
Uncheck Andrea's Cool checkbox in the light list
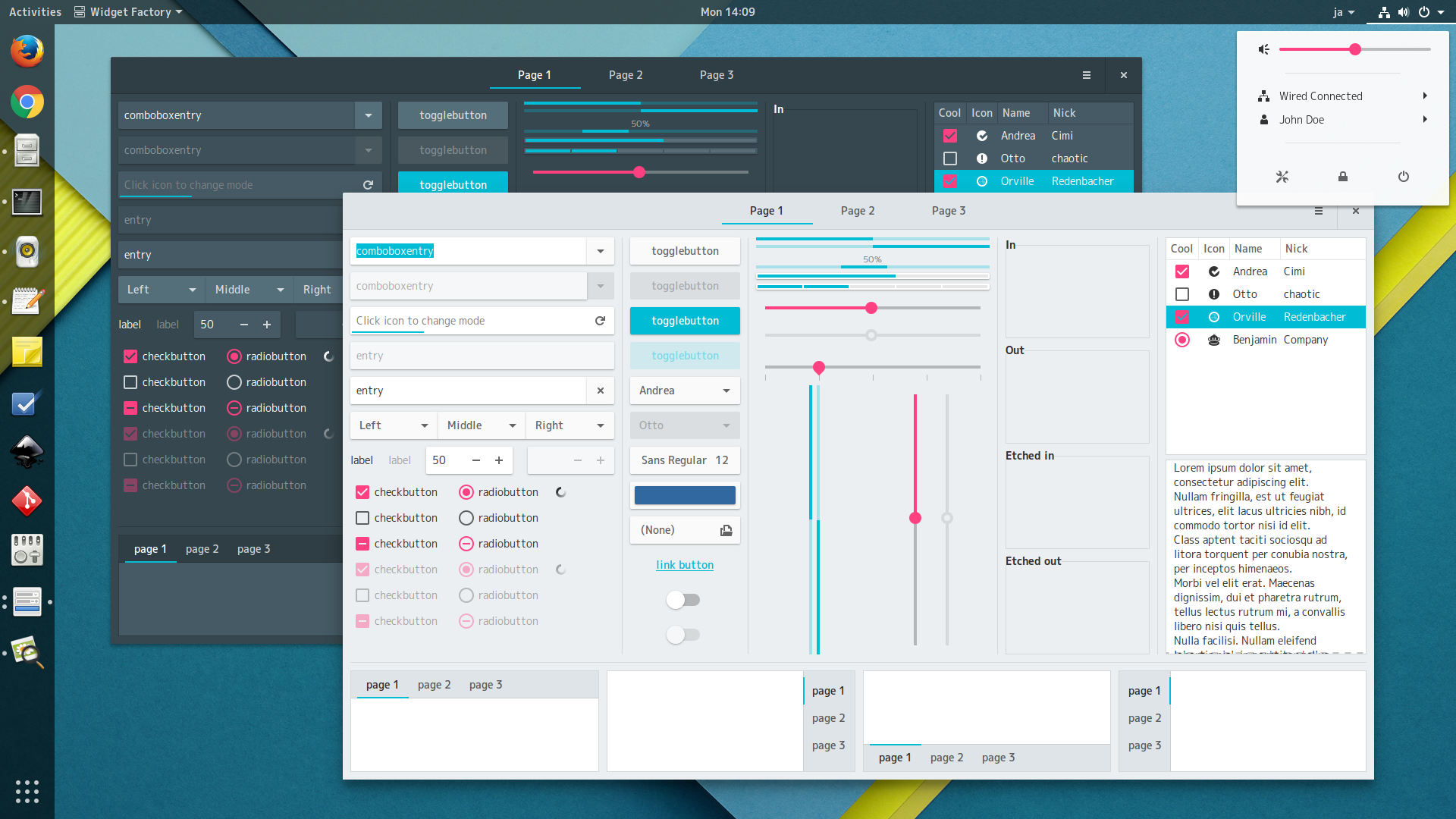[1182, 271]
